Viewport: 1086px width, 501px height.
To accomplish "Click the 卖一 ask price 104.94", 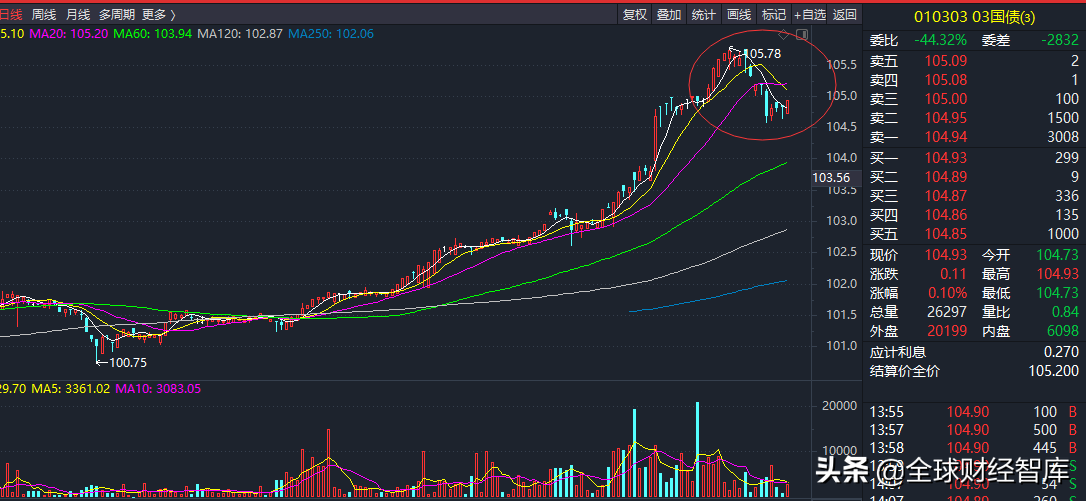I will [946, 137].
